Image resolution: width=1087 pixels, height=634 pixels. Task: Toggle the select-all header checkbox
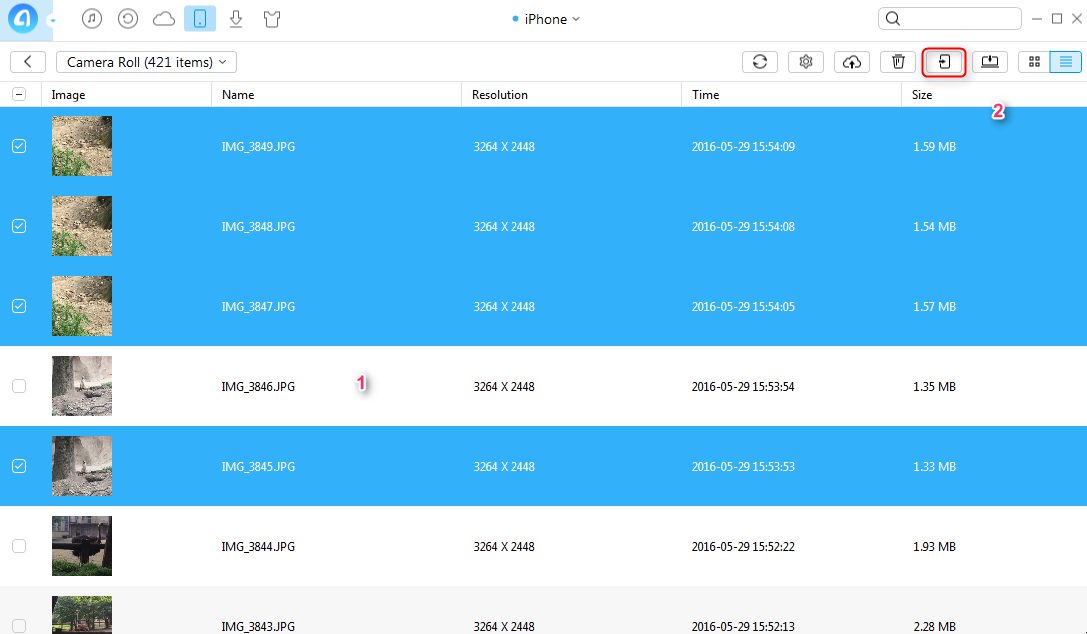19,94
